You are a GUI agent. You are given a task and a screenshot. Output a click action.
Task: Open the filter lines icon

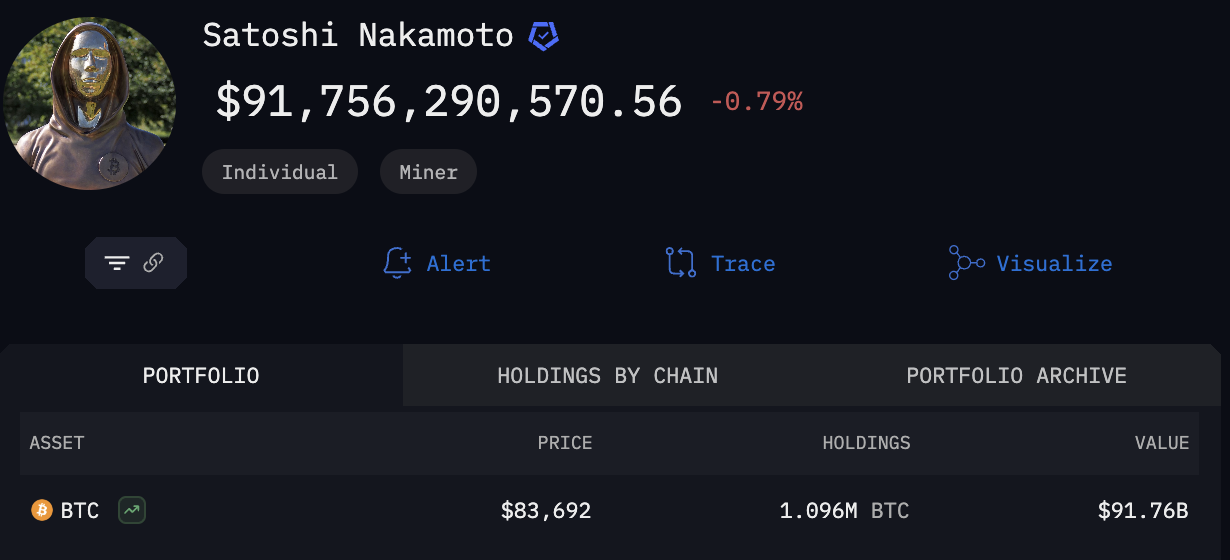pyautogui.click(x=117, y=263)
